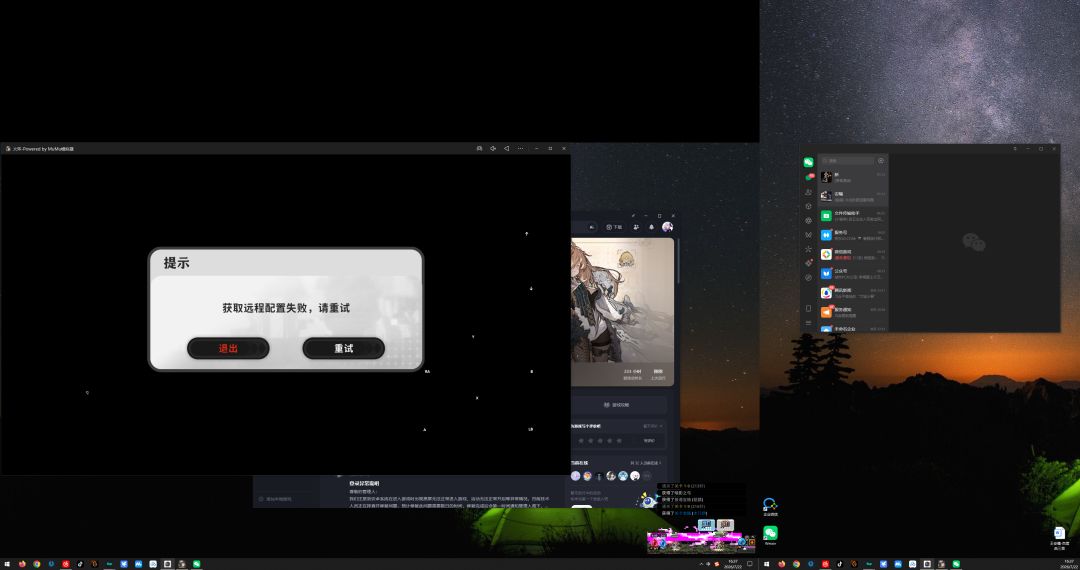1080x570 pixels.
Task: Open the WeChat search compass icon in the sidebar
Action: point(809,277)
